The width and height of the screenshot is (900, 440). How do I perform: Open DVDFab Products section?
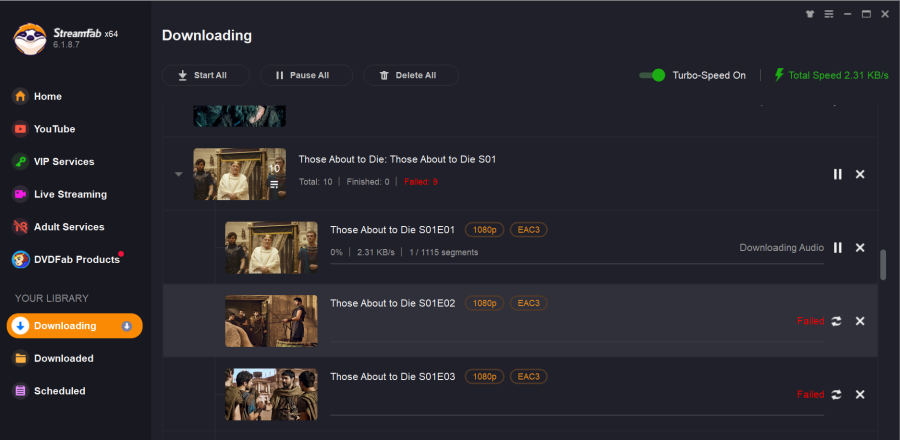(66, 260)
